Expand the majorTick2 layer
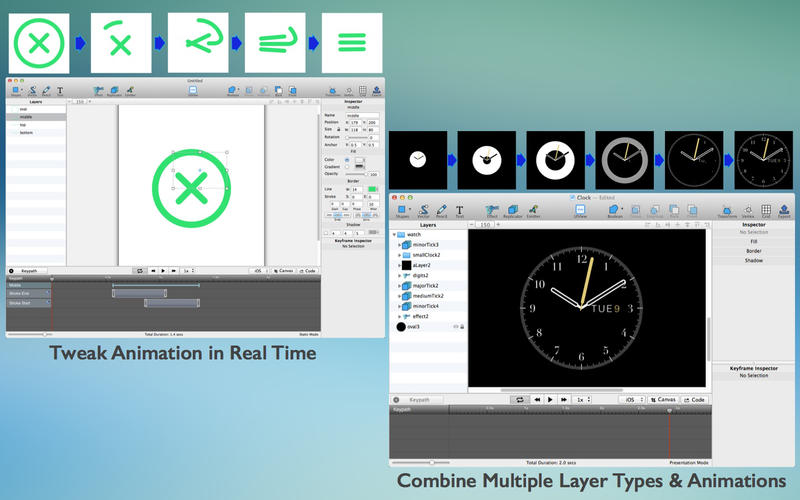Image resolution: width=800 pixels, height=500 pixels. click(399, 286)
